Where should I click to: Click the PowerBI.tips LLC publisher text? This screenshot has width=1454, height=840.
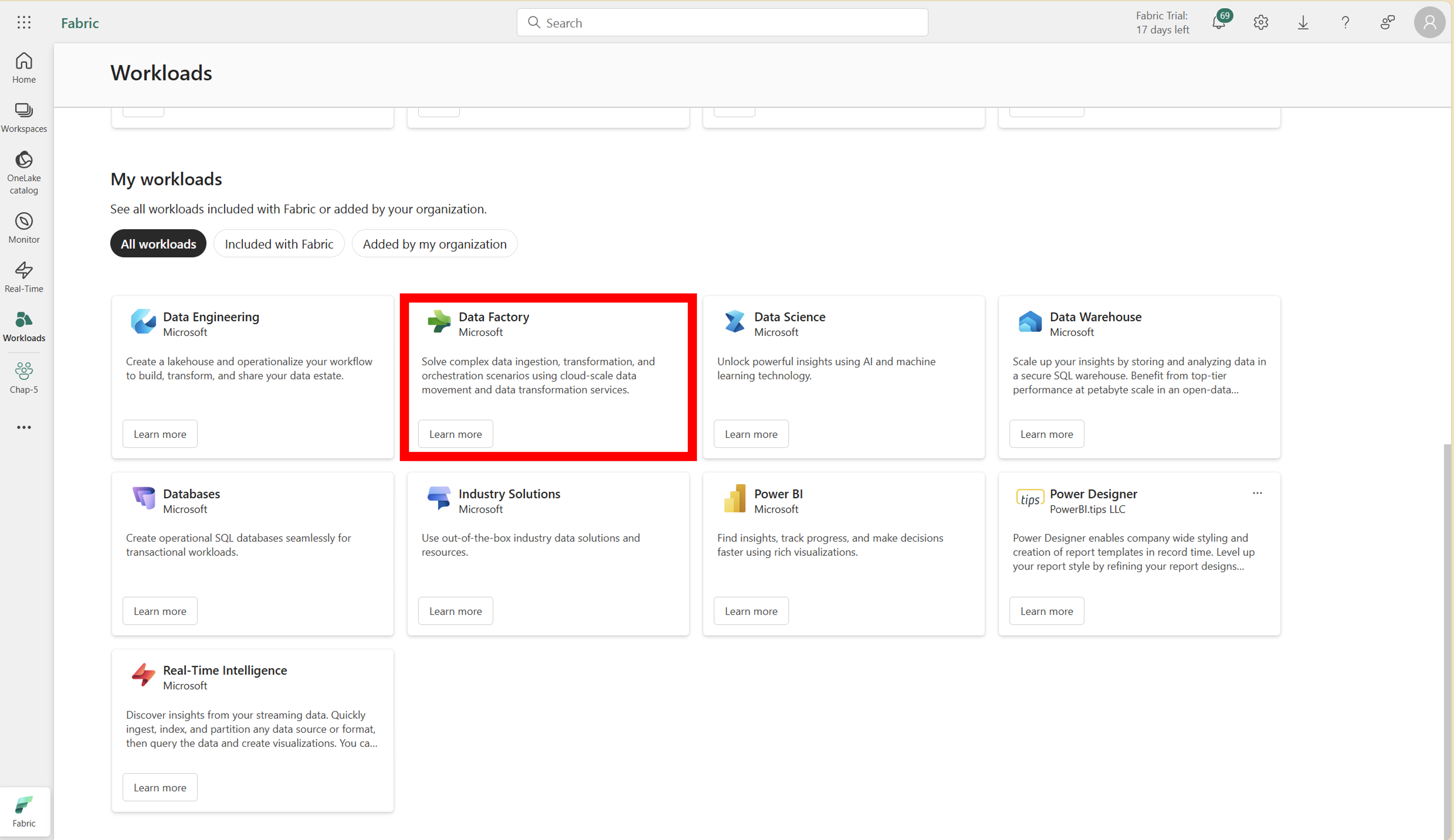coord(1087,509)
